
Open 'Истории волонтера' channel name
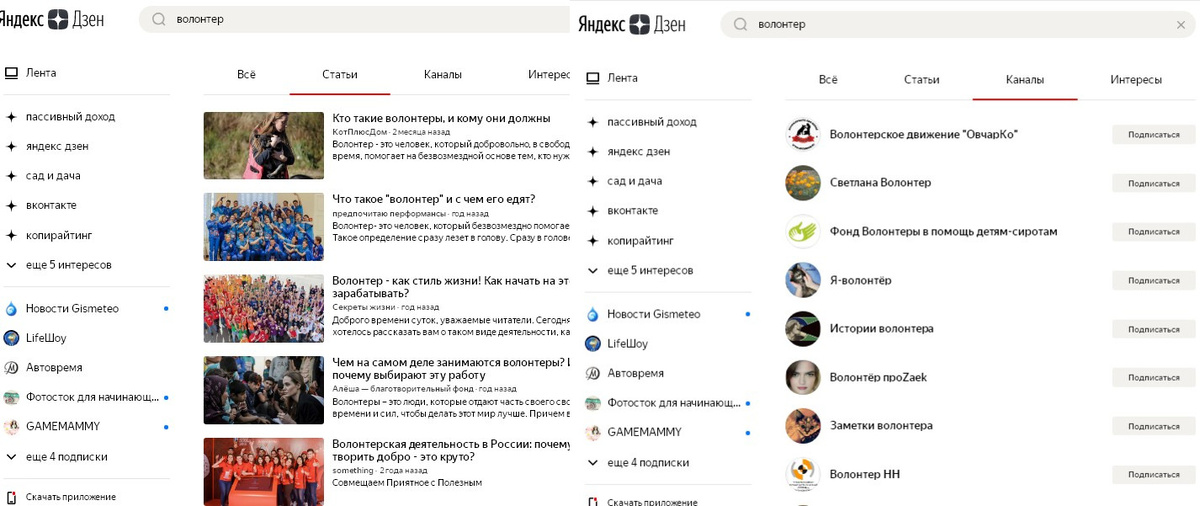coord(882,328)
